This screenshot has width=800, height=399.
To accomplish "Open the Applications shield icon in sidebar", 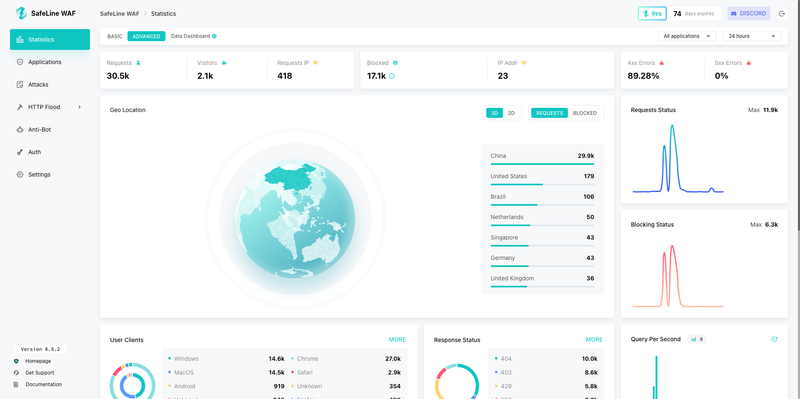I will click(20, 62).
